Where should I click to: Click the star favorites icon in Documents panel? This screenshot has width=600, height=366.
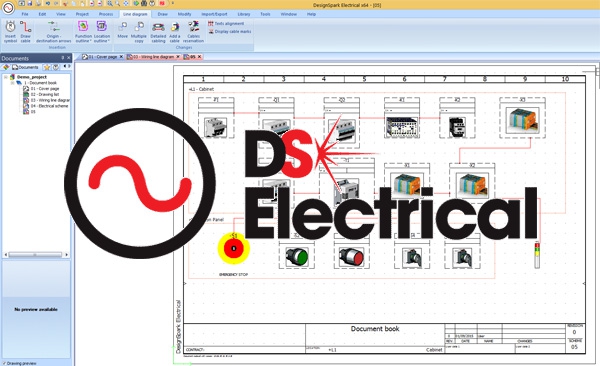47,67
